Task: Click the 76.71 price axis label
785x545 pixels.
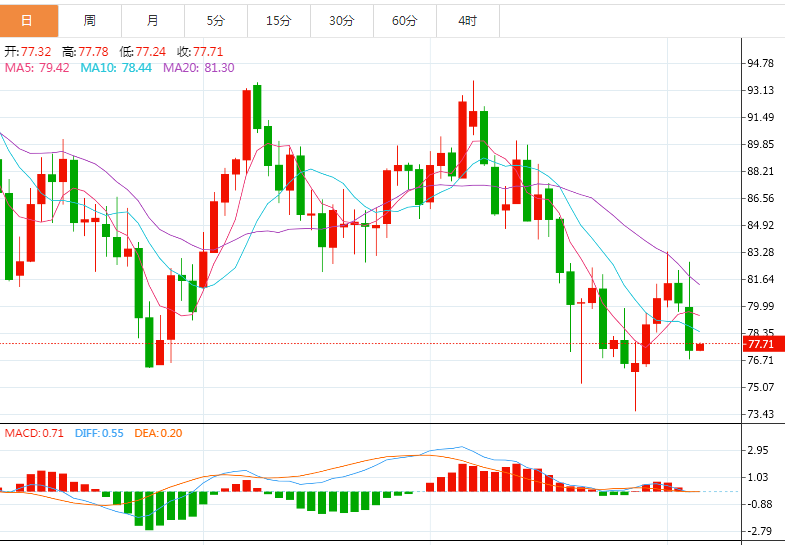Action: click(x=760, y=360)
